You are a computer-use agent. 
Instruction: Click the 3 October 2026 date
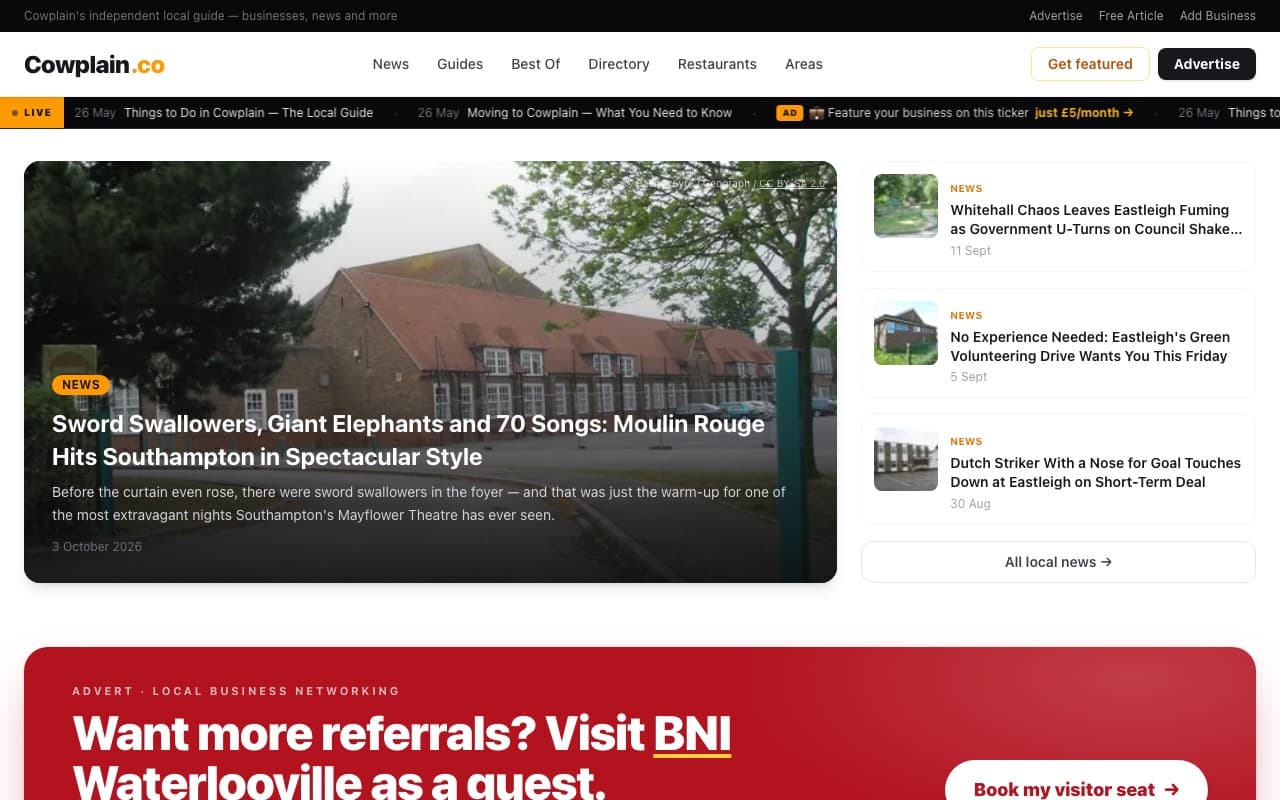pos(97,546)
